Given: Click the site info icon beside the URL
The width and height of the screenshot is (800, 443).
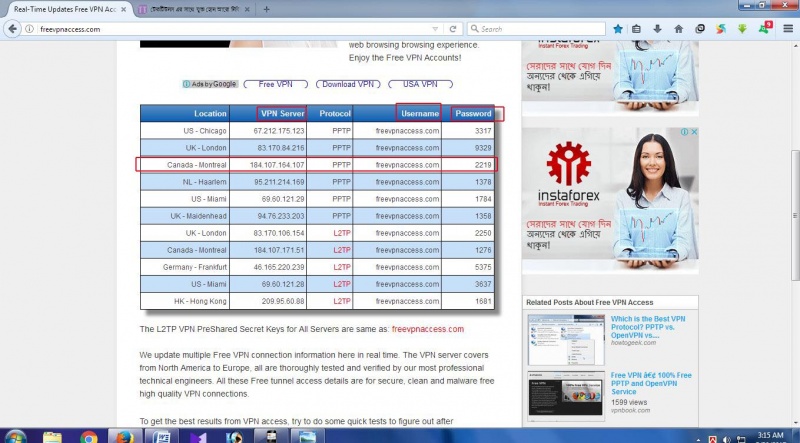Looking at the screenshot, I should pos(29,29).
